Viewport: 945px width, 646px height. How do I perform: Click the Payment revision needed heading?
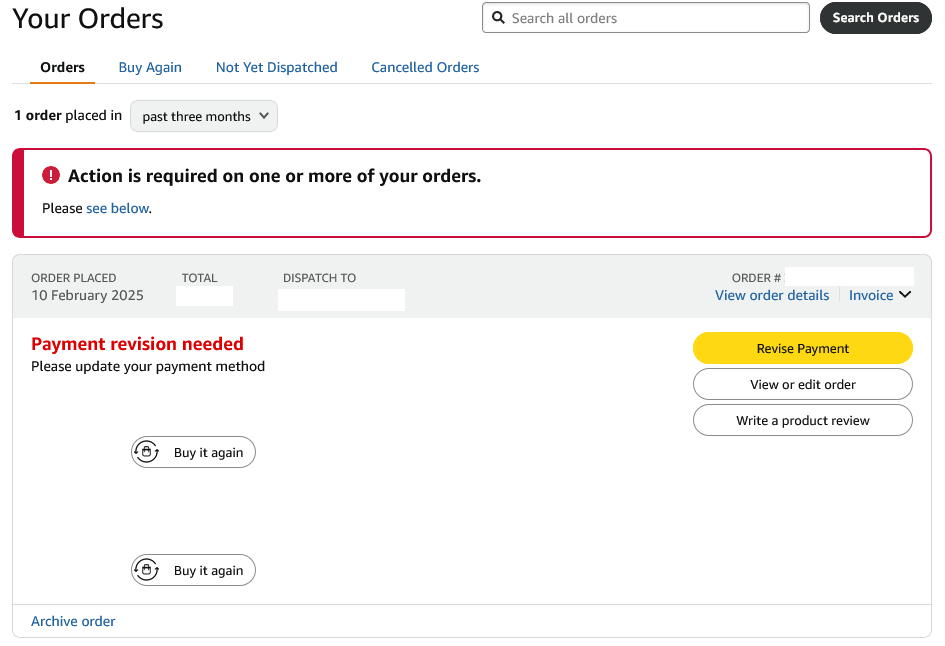pyautogui.click(x=137, y=344)
